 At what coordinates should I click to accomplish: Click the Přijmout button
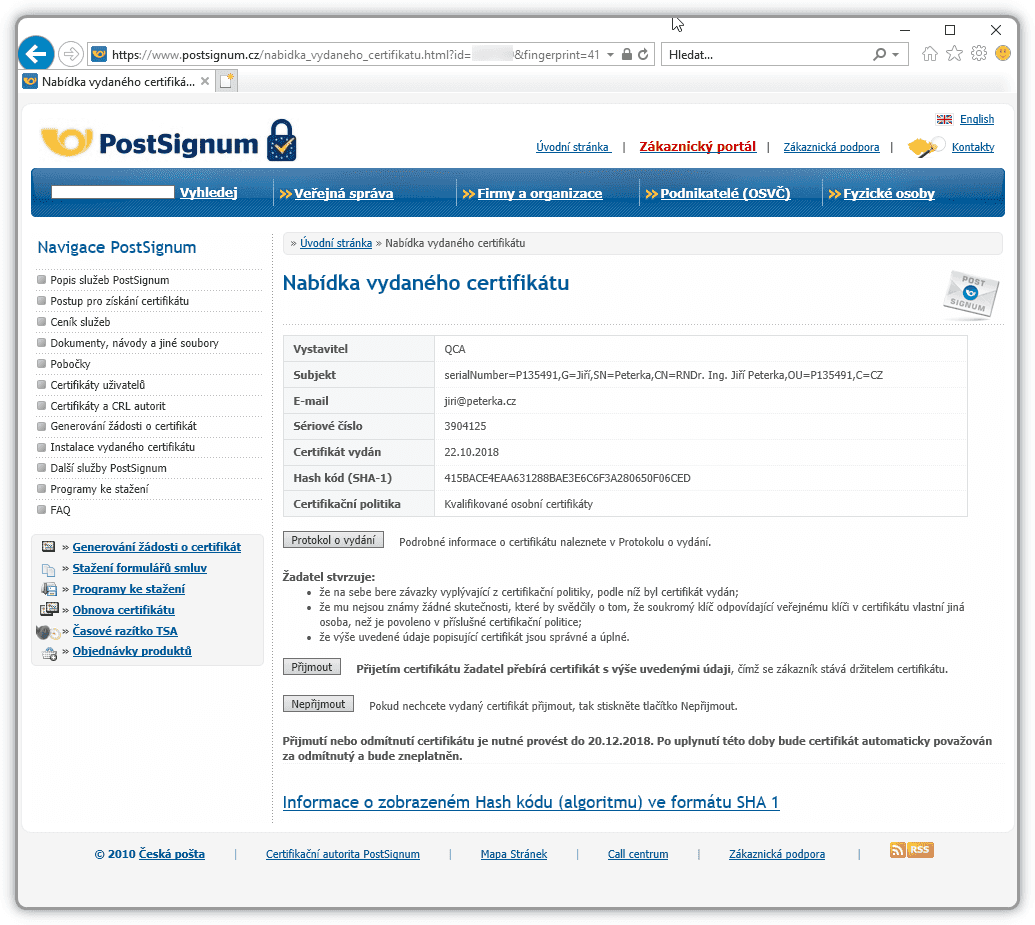[x=312, y=667]
